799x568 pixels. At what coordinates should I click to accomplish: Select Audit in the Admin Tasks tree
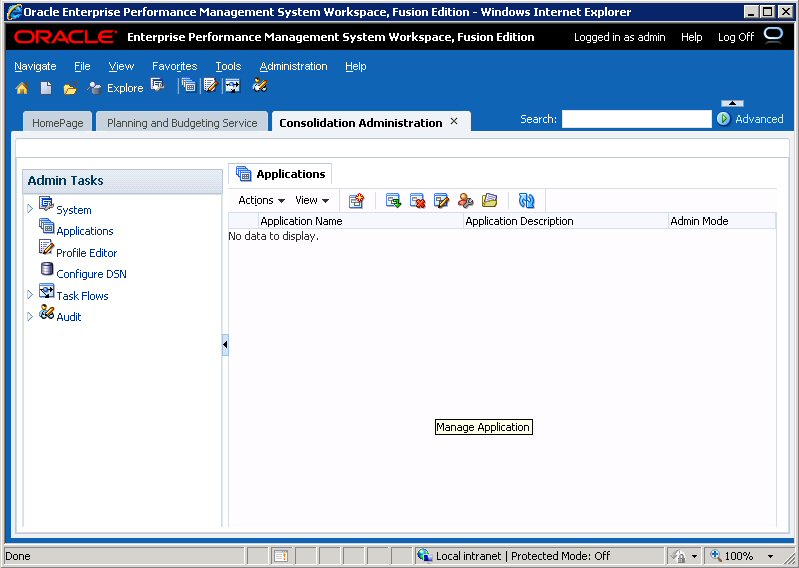[x=69, y=317]
